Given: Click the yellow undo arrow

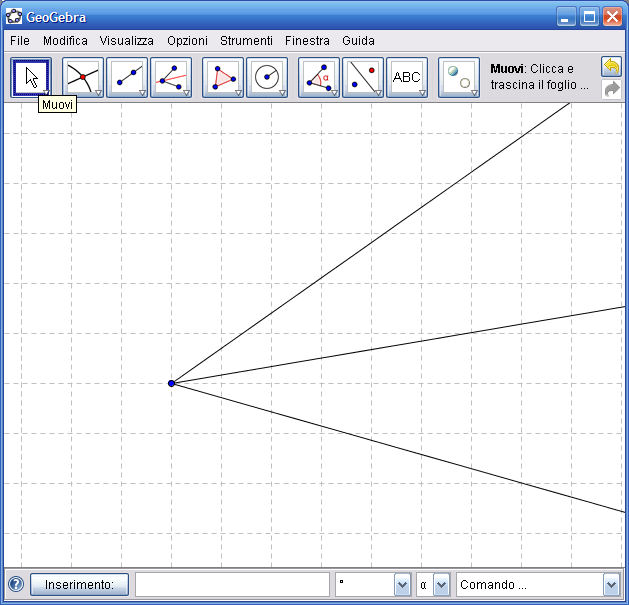Looking at the screenshot, I should coord(611,67).
